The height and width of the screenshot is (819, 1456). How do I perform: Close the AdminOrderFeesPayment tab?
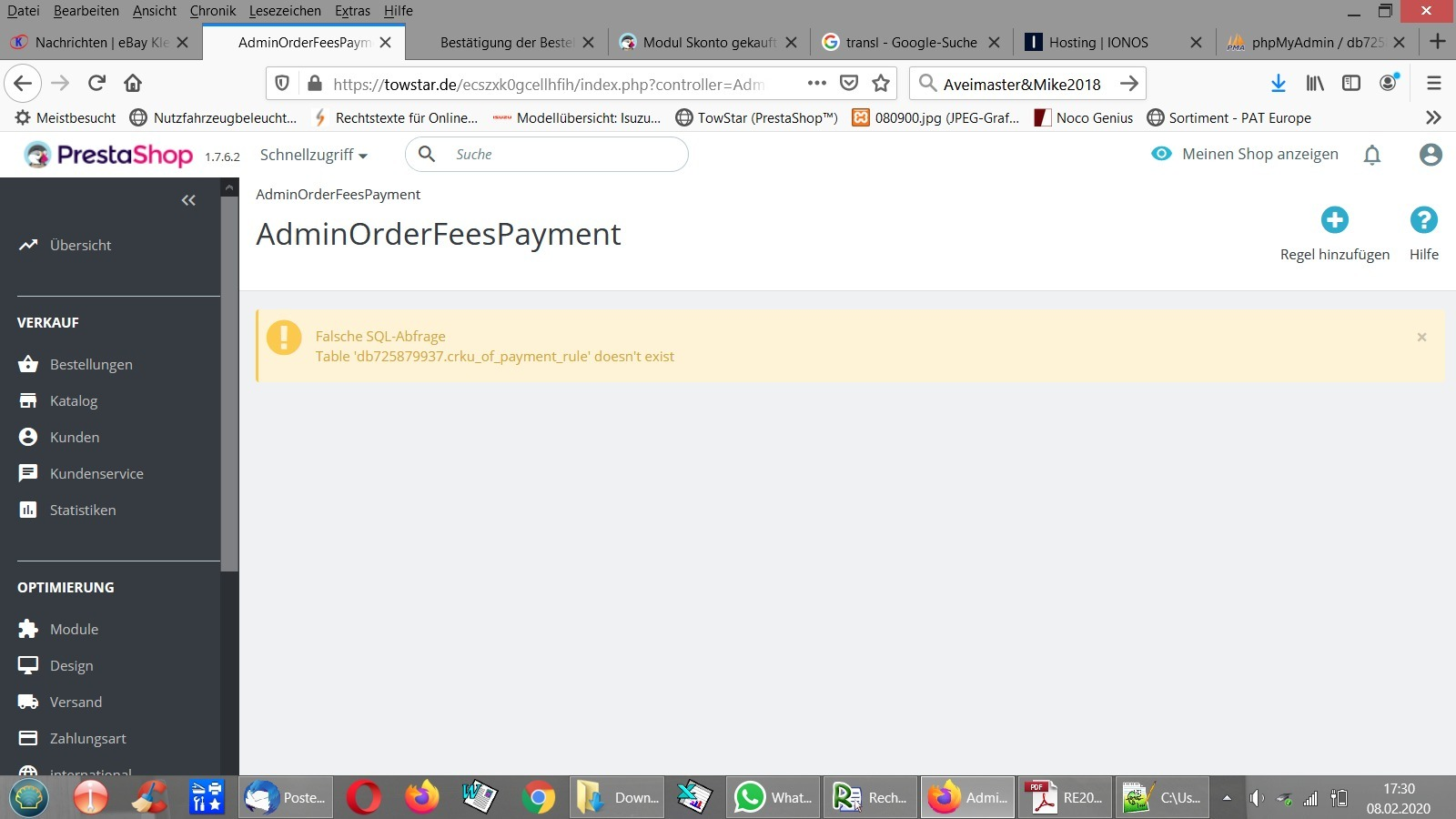click(386, 42)
